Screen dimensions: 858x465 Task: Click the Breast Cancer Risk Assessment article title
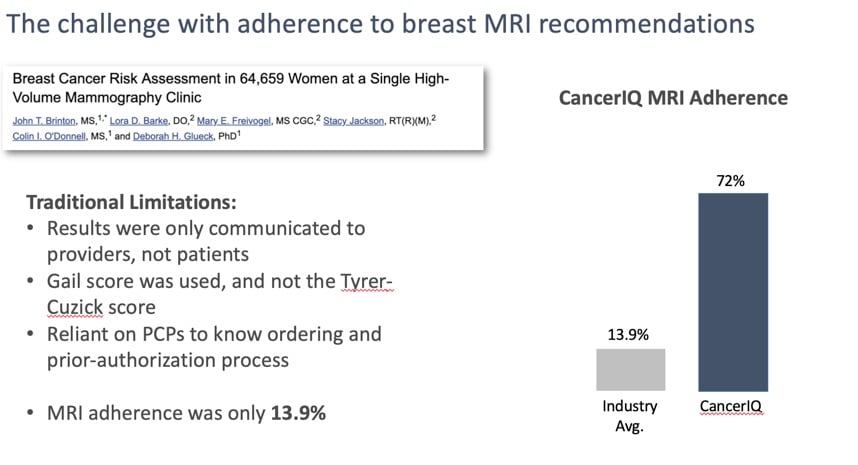230,88
